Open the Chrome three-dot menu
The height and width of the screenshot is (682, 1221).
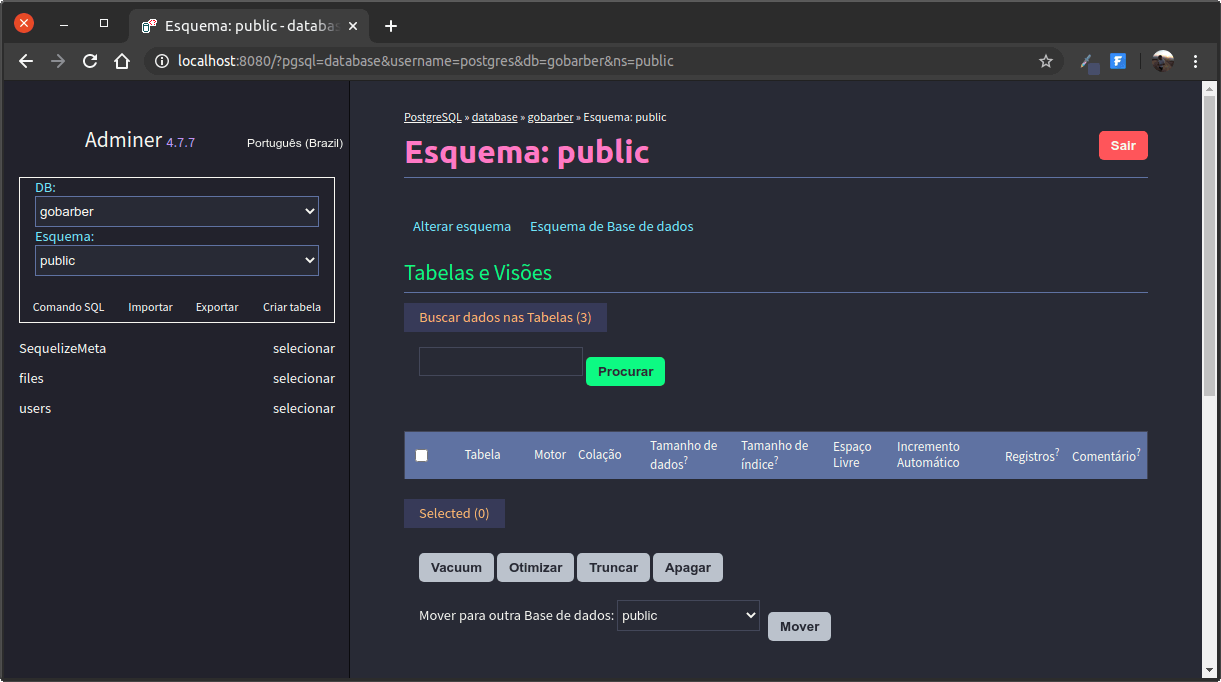[x=1196, y=60]
